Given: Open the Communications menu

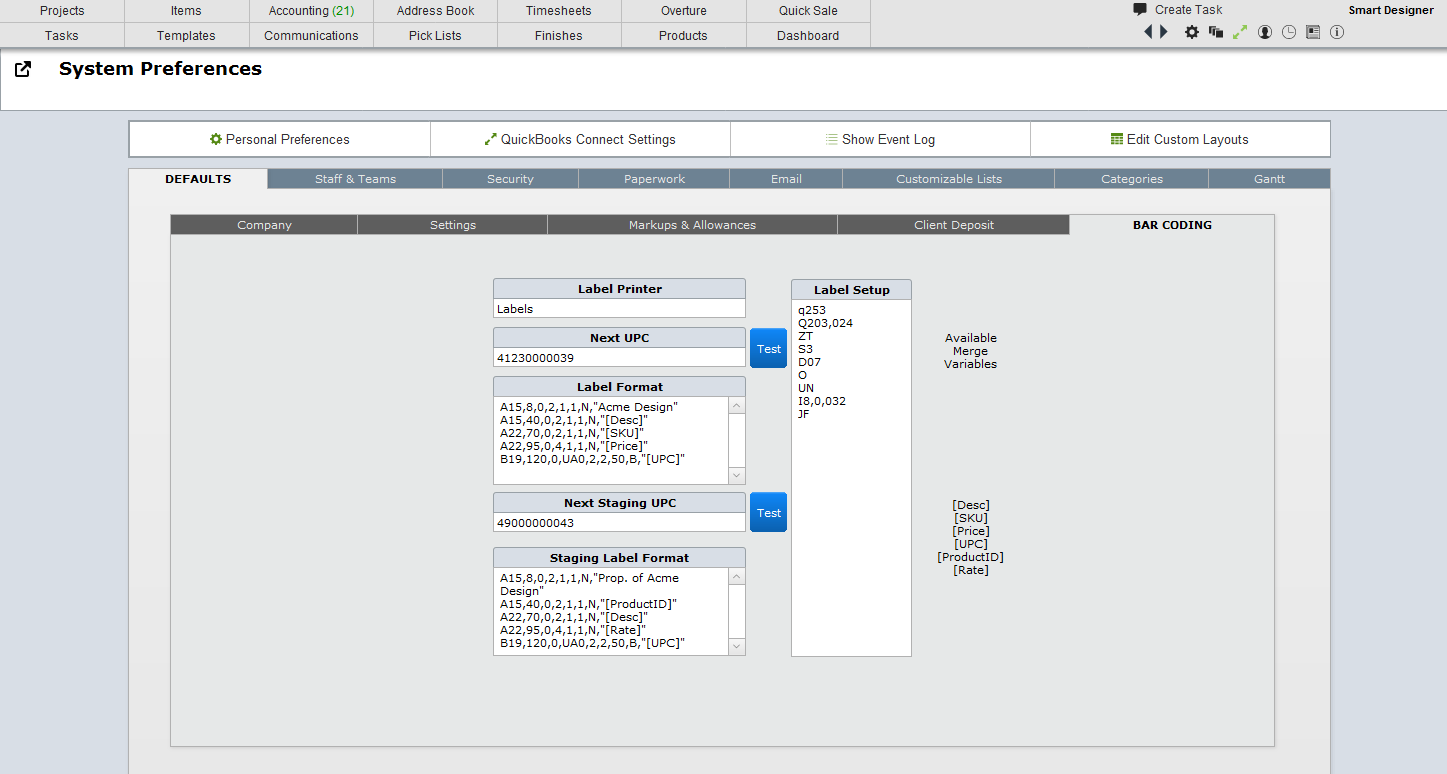Looking at the screenshot, I should [311, 35].
